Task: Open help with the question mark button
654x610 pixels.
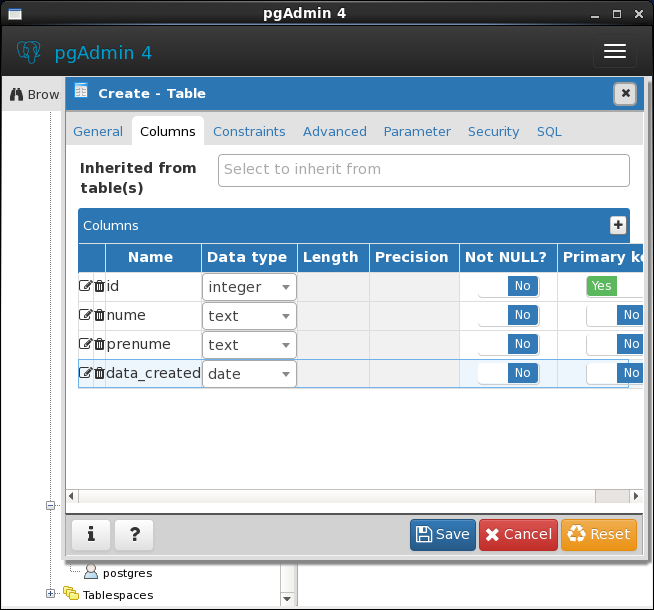Action: [x=134, y=535]
